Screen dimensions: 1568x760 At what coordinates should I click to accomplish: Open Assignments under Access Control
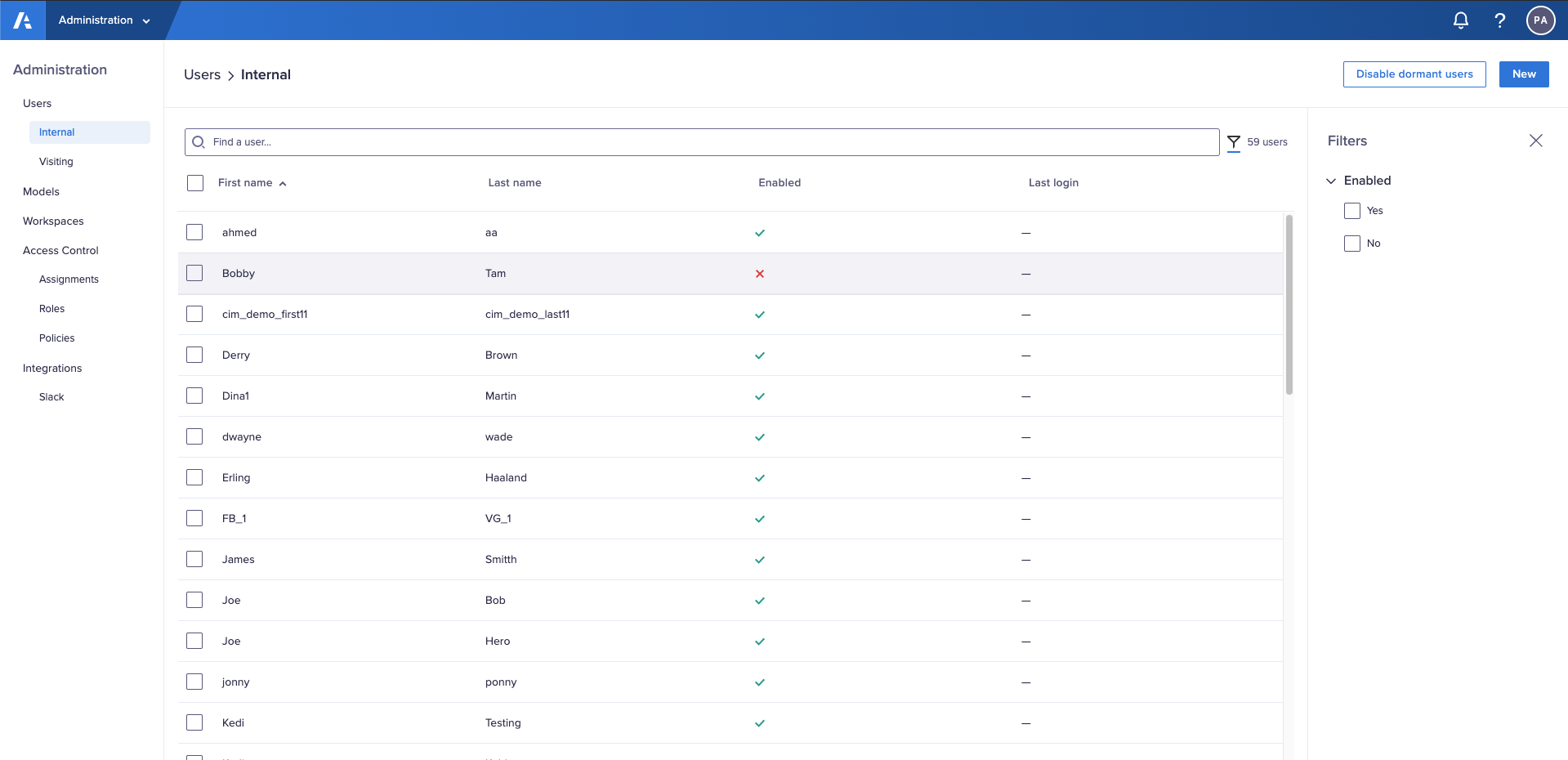69,279
